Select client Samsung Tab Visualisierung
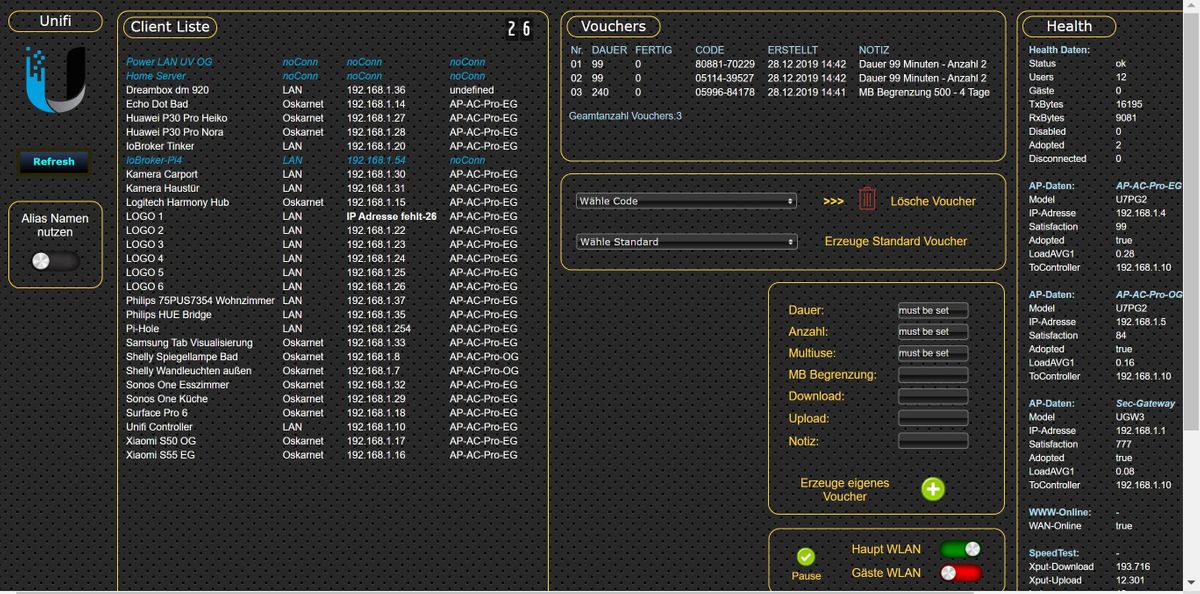 pos(189,342)
